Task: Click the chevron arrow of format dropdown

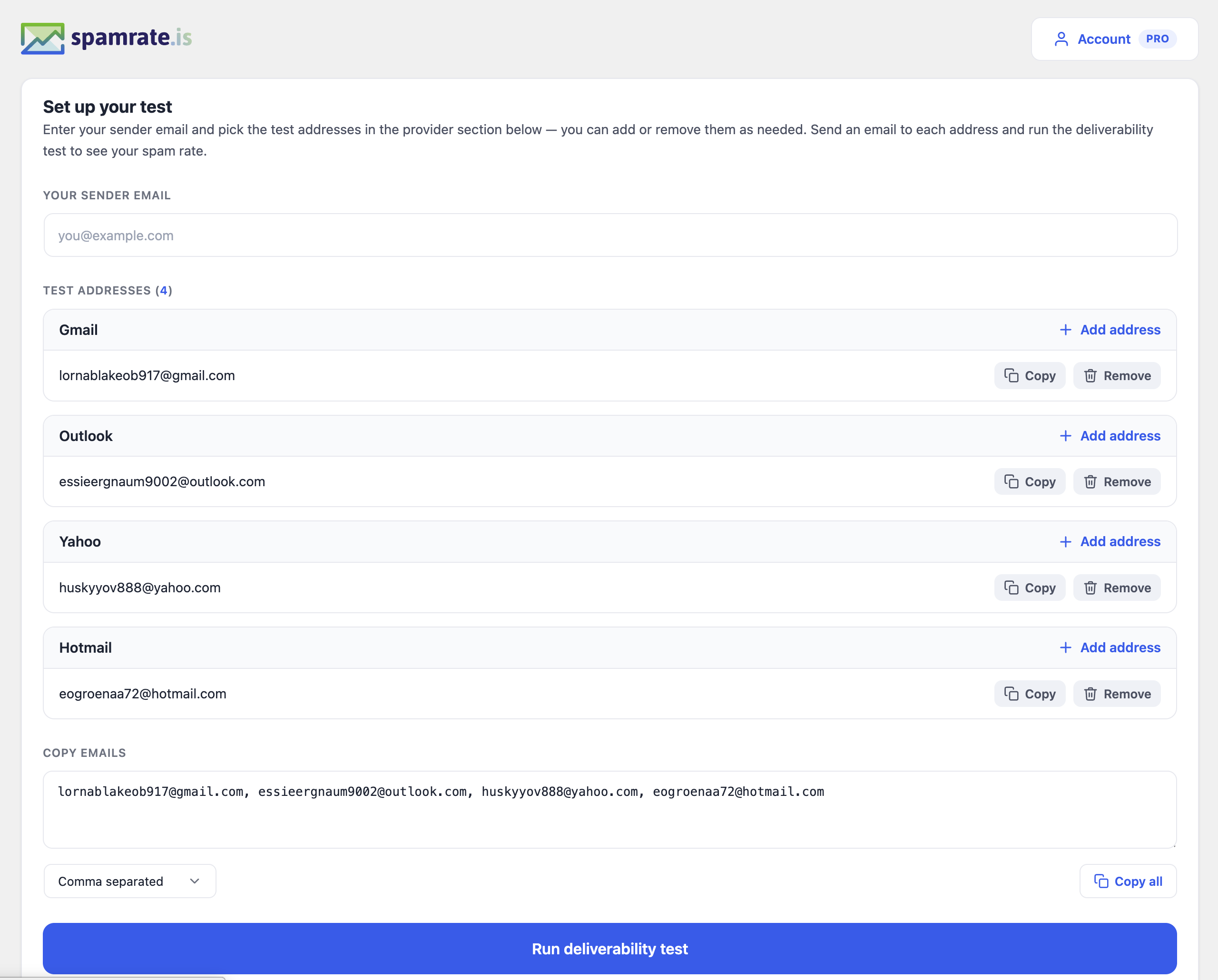Action: pos(195,881)
